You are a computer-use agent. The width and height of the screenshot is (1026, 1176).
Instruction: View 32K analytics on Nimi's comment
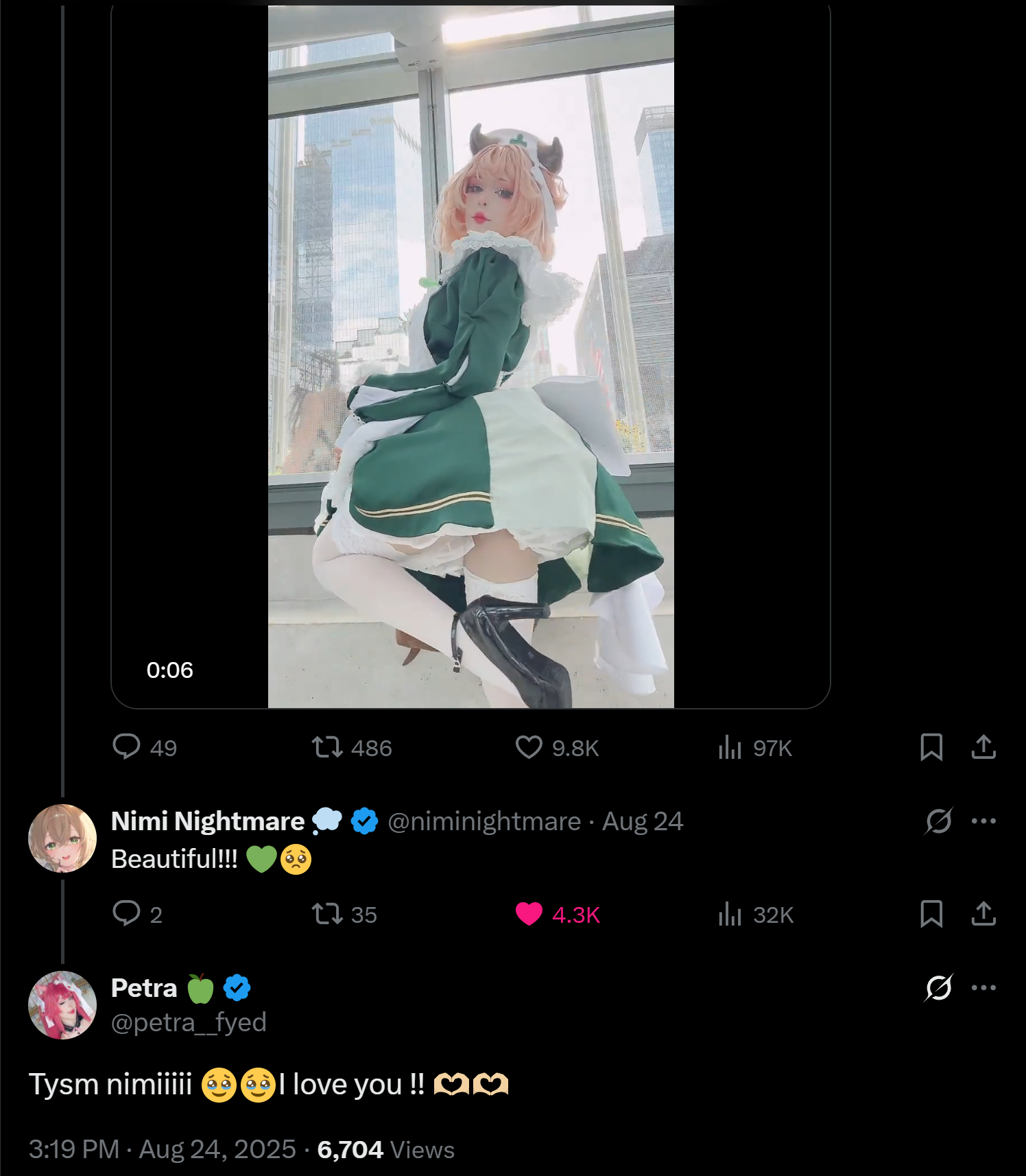[755, 914]
